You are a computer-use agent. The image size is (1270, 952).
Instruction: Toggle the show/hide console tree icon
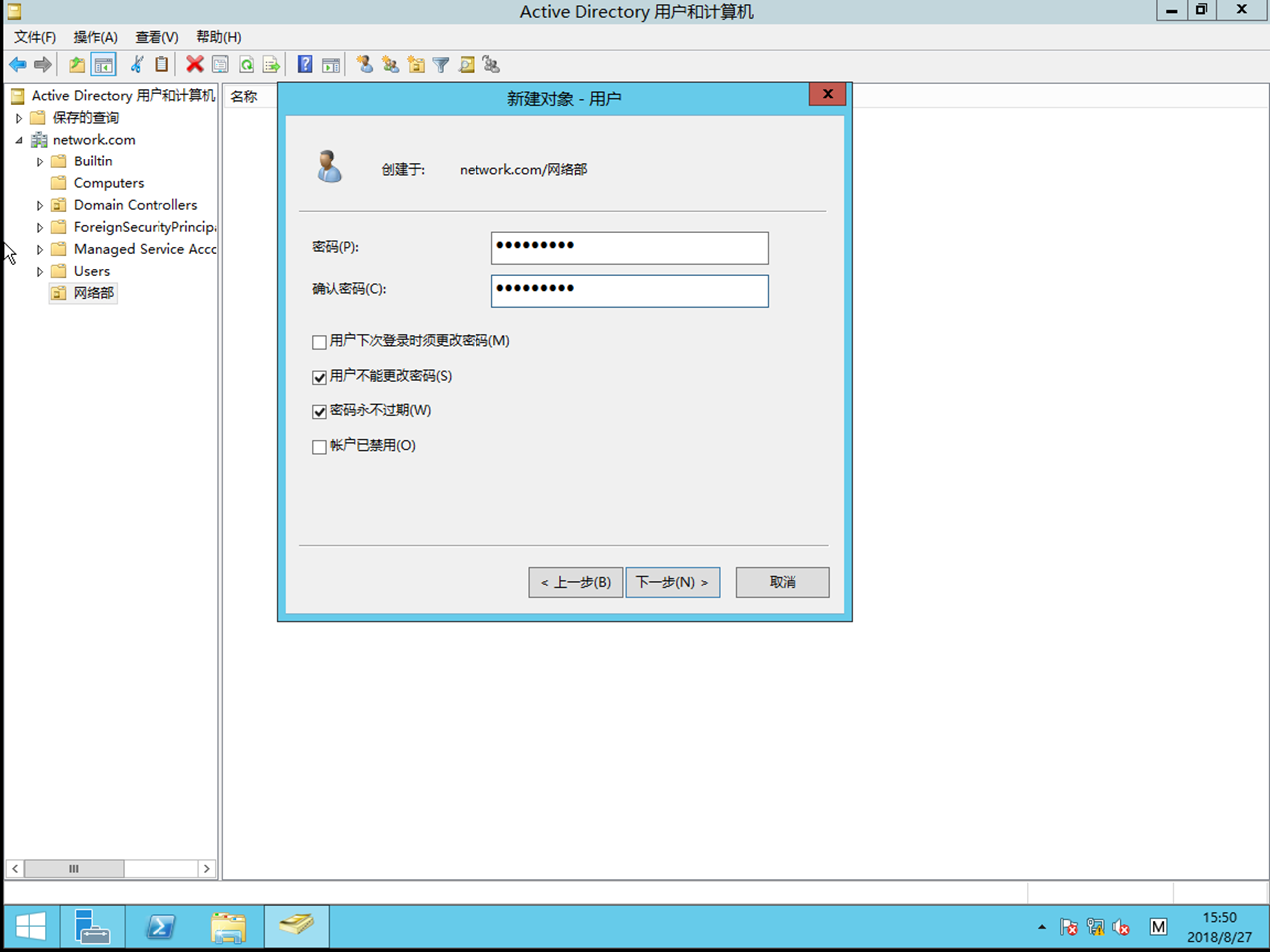[x=103, y=65]
